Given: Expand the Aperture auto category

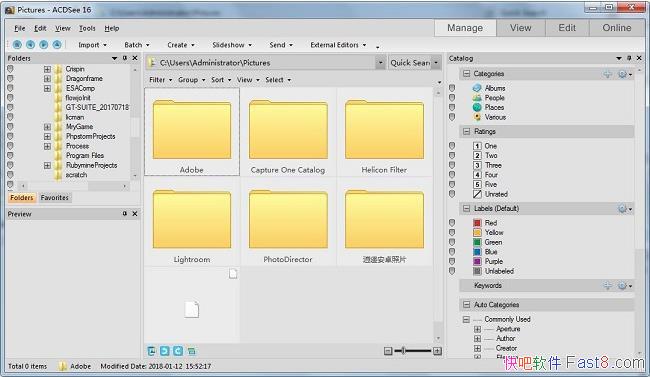Looking at the screenshot, I should coord(478,329).
